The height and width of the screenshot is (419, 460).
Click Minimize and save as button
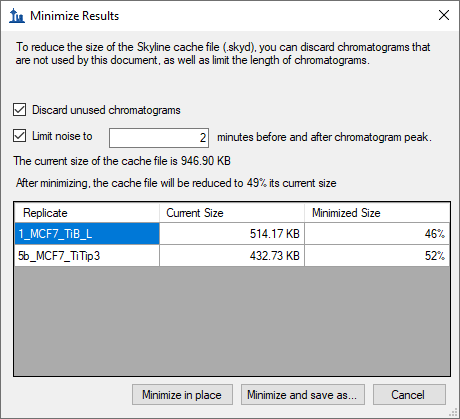click(303, 395)
